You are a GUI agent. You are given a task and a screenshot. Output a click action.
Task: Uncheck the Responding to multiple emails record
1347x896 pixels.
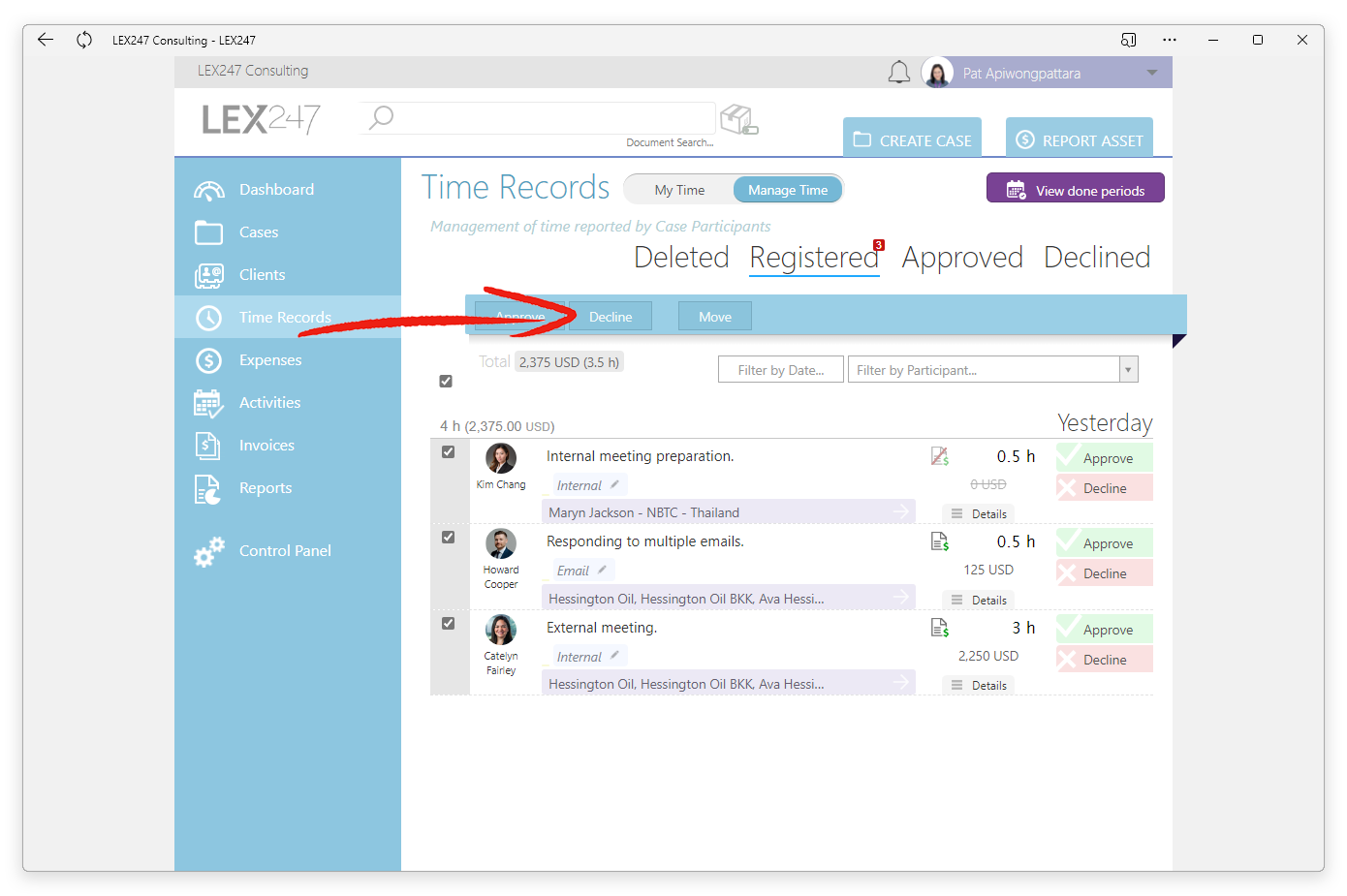point(448,537)
